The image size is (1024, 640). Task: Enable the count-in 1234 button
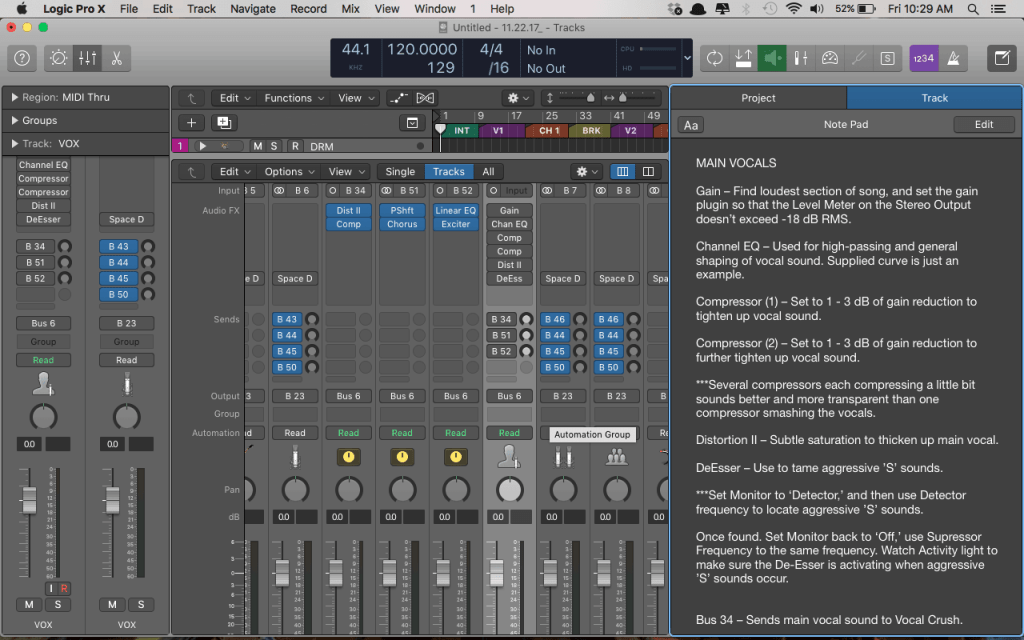pyautogui.click(x=923, y=58)
